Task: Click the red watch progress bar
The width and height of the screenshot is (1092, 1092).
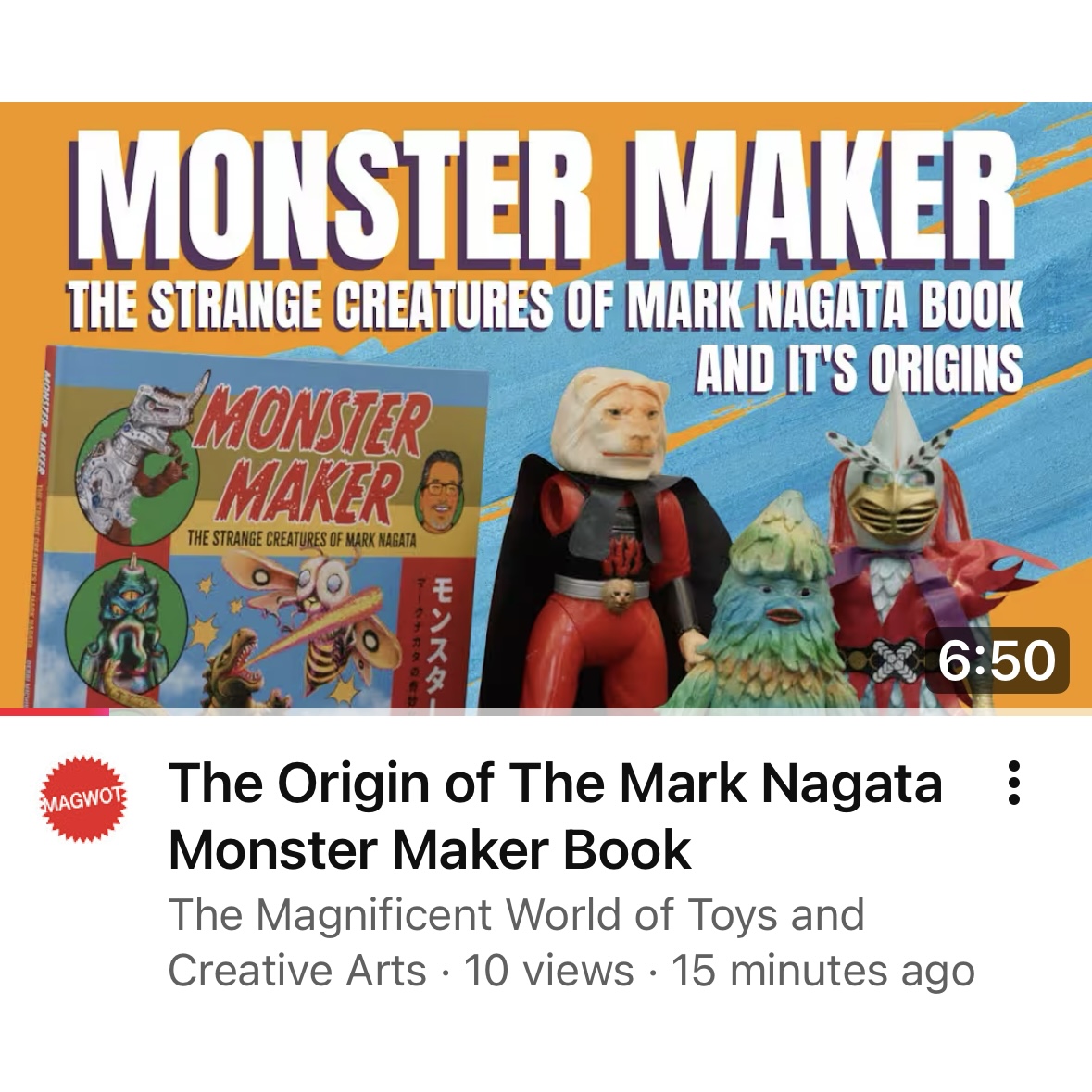Action: 55,711
